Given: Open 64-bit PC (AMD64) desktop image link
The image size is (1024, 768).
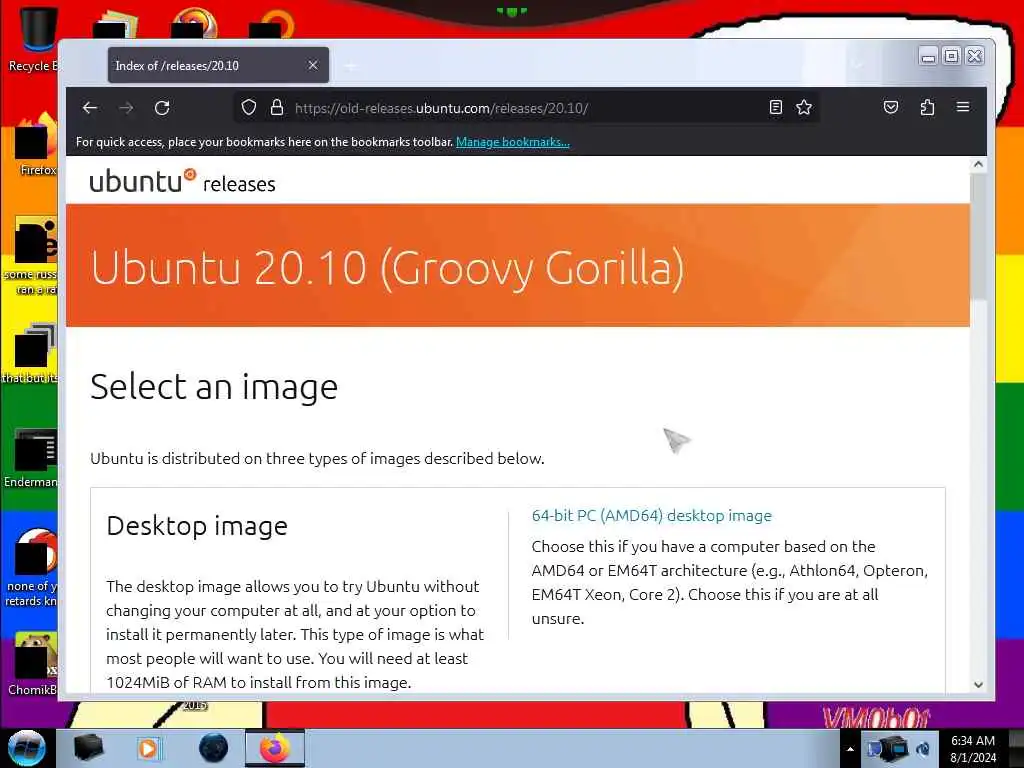Looking at the screenshot, I should [x=651, y=515].
